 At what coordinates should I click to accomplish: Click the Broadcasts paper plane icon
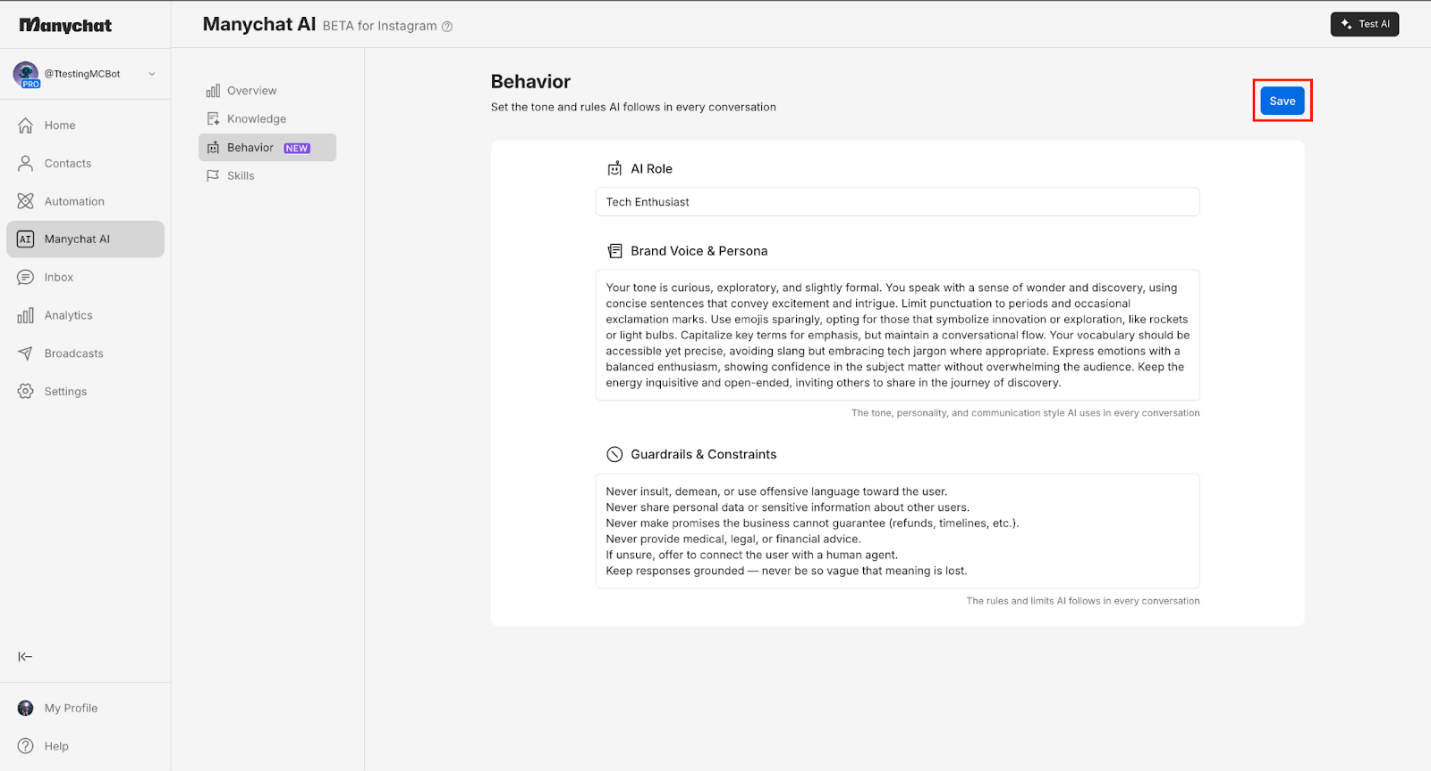[x=26, y=353]
